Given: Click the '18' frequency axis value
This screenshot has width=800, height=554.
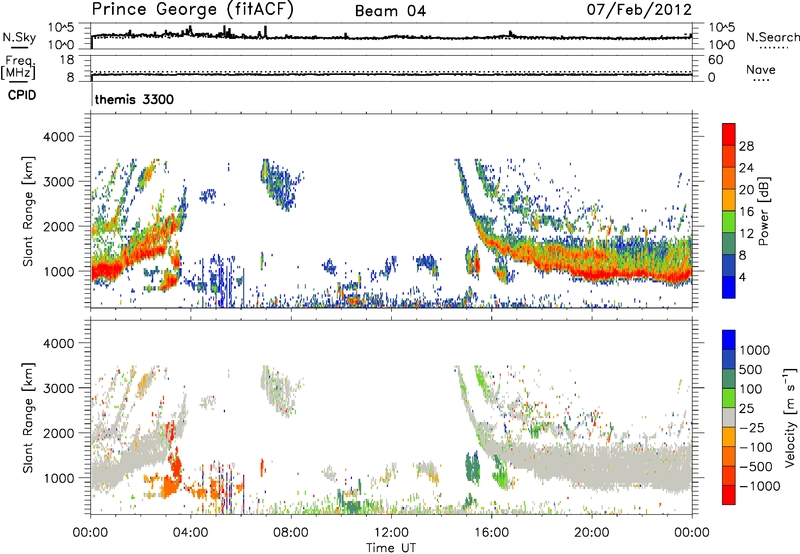Looking at the screenshot, I should (x=67, y=60).
